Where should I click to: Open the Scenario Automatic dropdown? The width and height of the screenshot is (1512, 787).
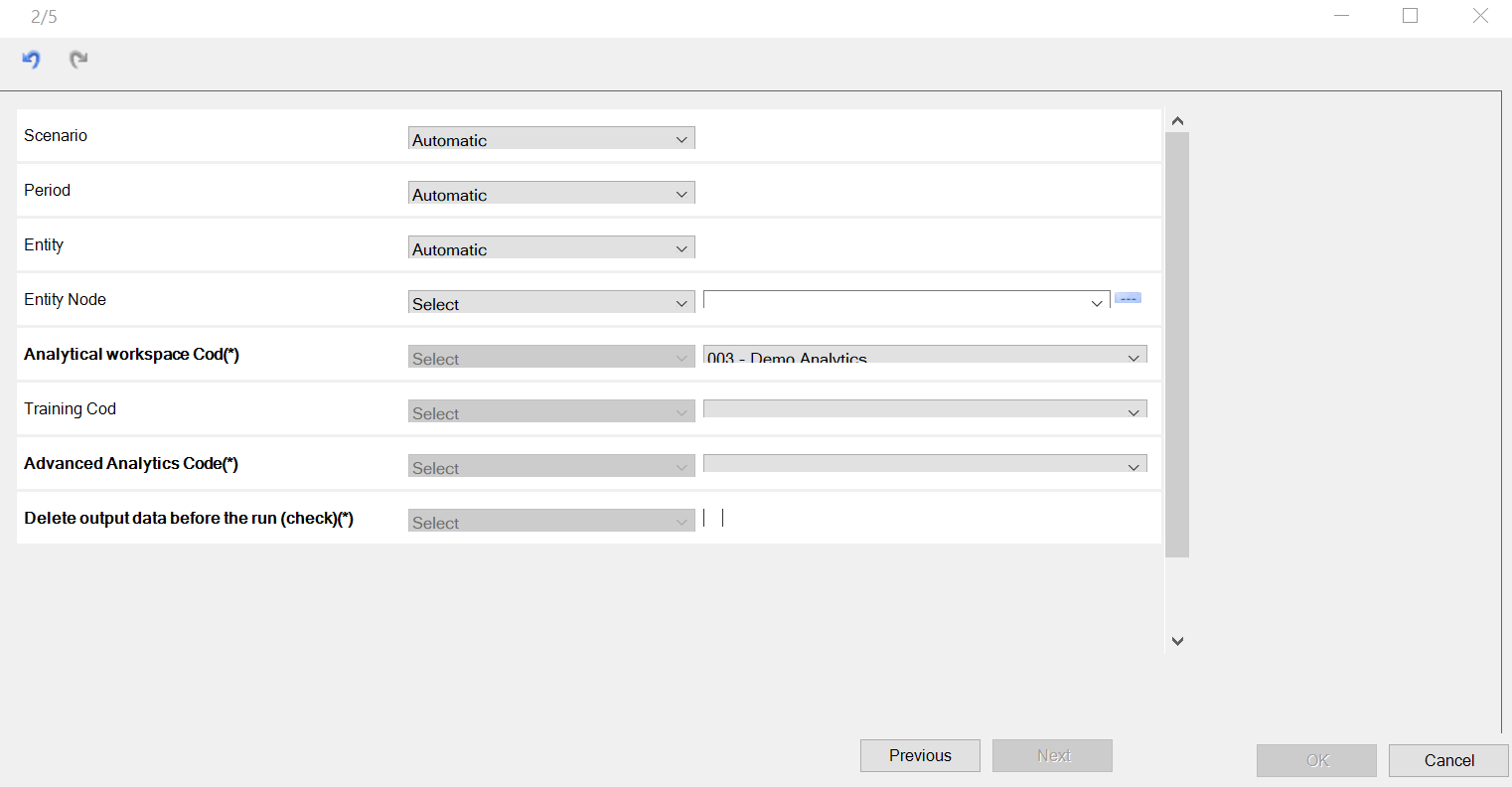(551, 138)
